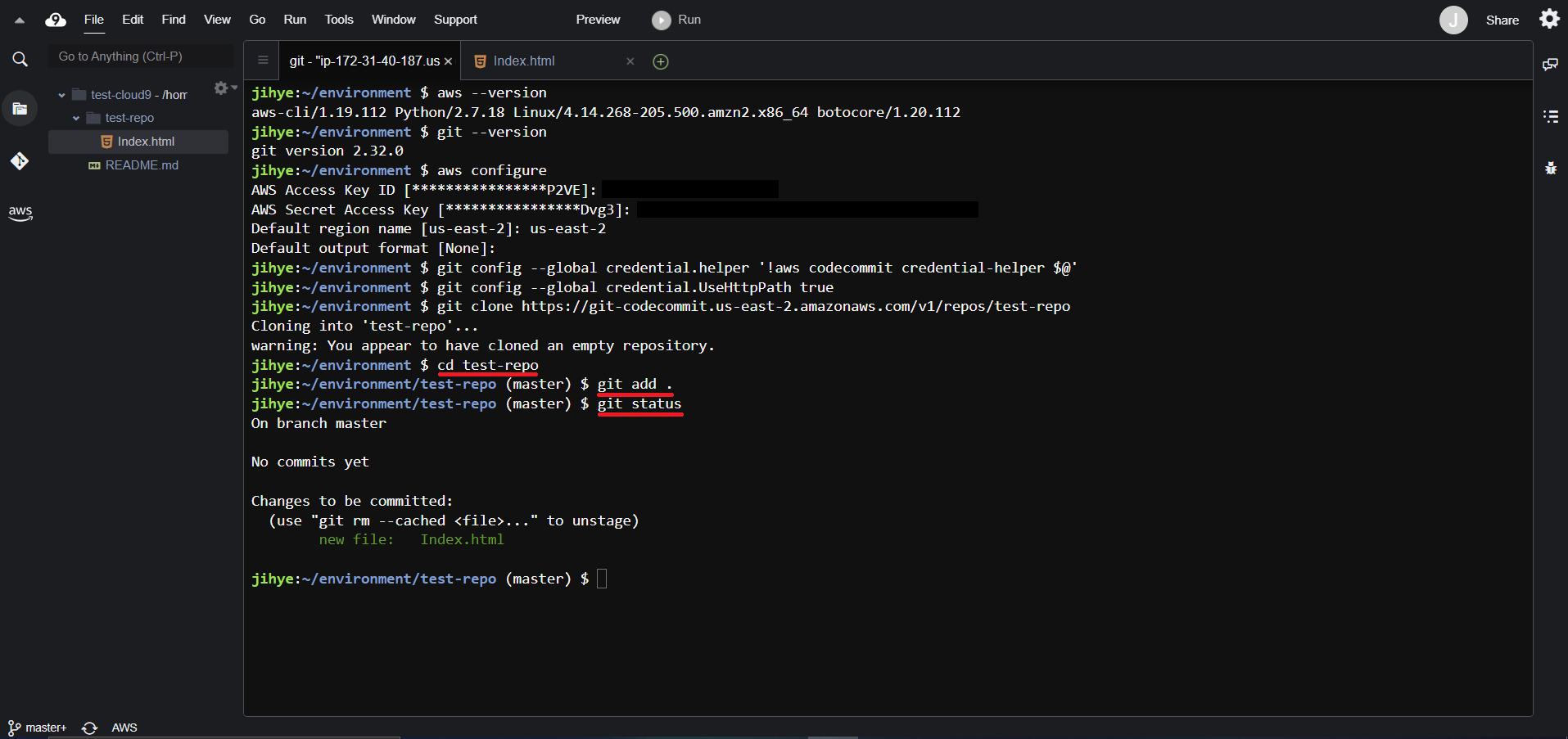Collapse the menu bar with the up arrow
The width and height of the screenshot is (1568, 739).
(19, 20)
